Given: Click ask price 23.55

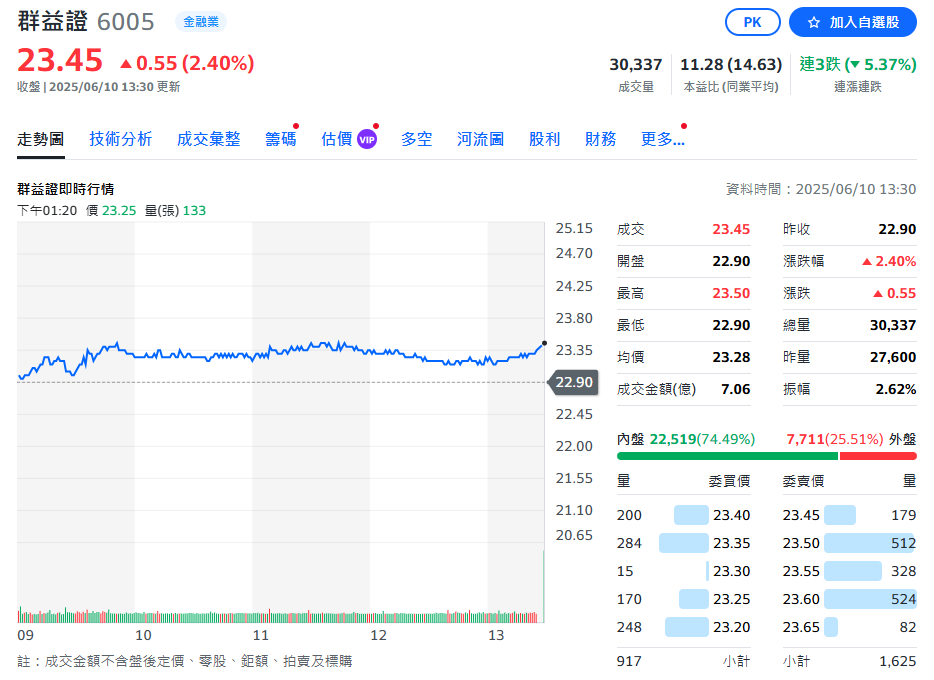Looking at the screenshot, I should pyautogui.click(x=801, y=571).
